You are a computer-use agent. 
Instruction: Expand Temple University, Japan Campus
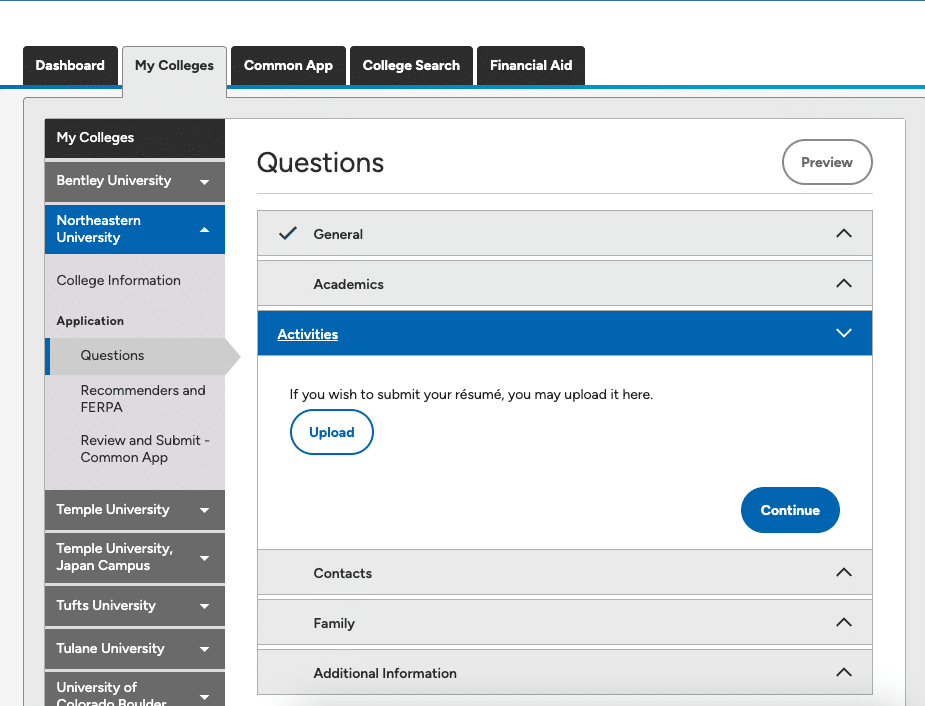click(135, 557)
